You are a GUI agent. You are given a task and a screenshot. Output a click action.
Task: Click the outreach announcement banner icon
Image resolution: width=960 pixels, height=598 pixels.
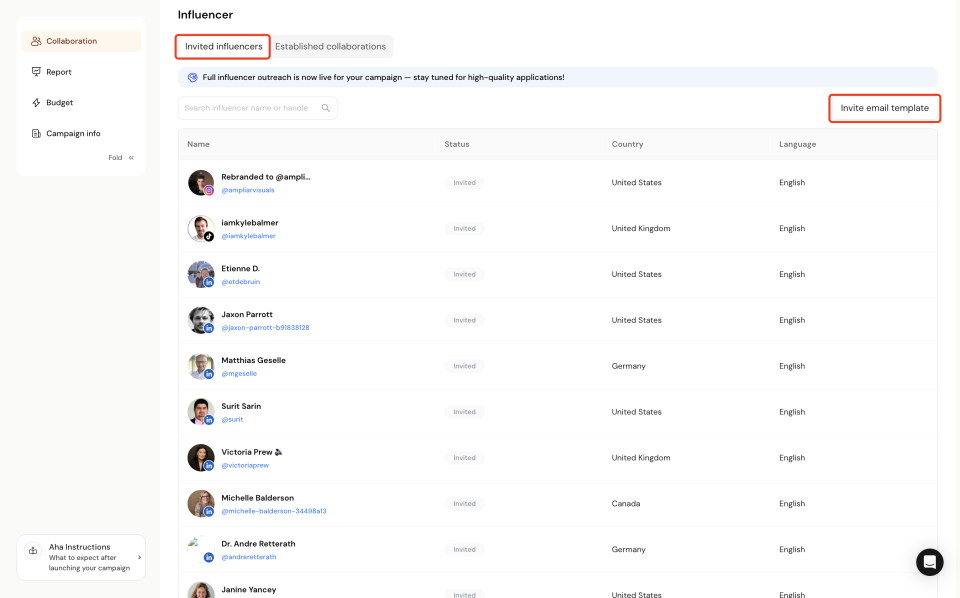[193, 77]
